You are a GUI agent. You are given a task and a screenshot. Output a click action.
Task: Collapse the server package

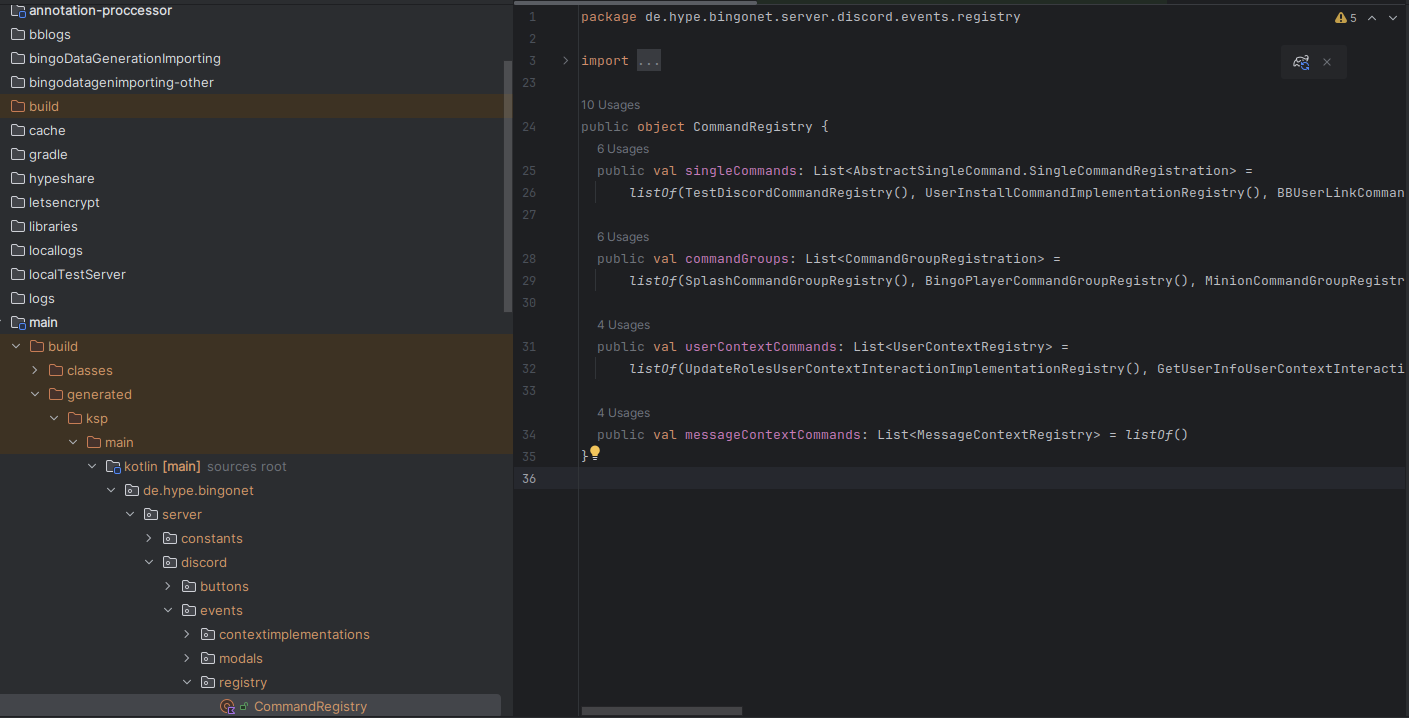(130, 514)
